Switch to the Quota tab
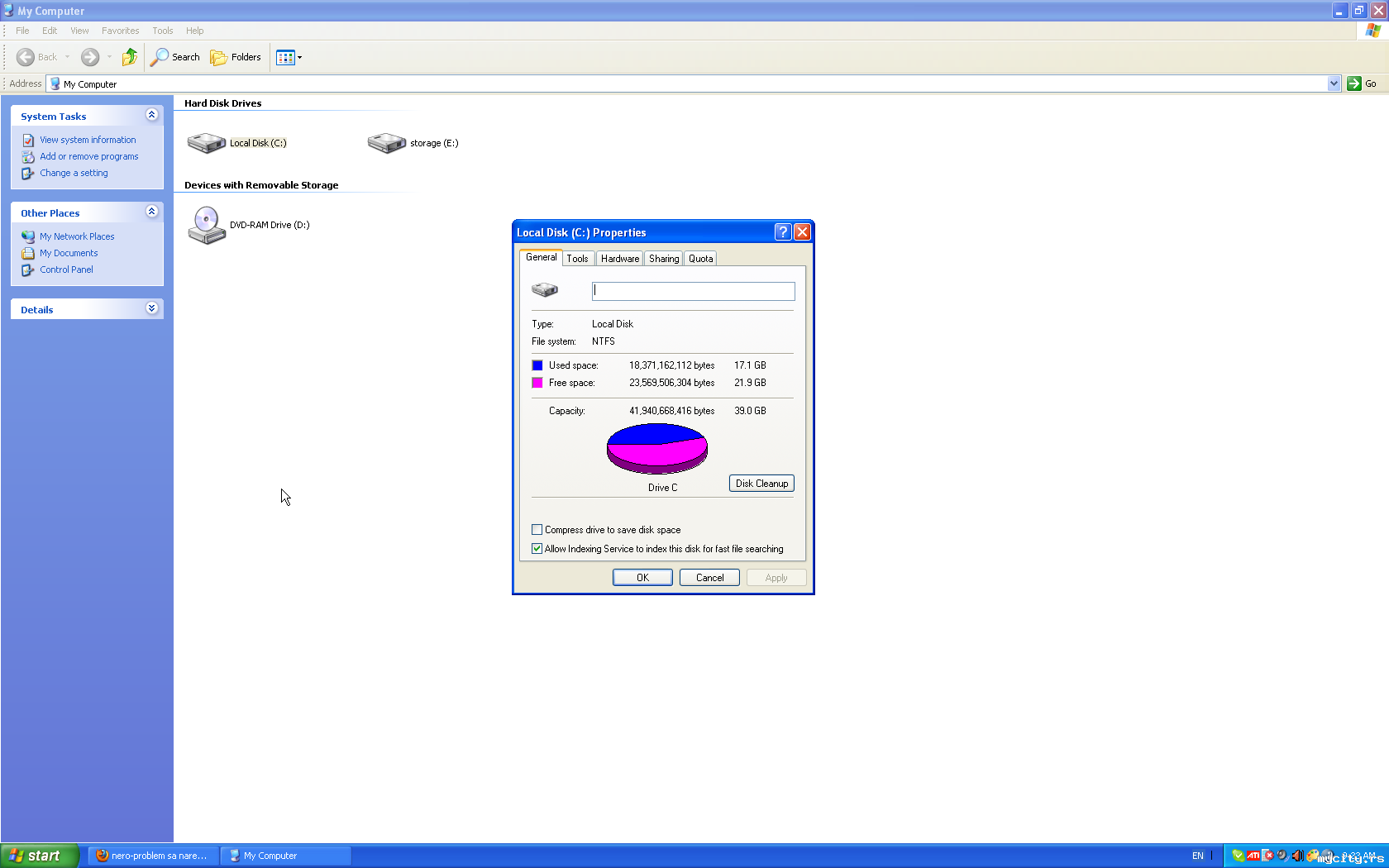This screenshot has height=868, width=1389. tap(701, 259)
